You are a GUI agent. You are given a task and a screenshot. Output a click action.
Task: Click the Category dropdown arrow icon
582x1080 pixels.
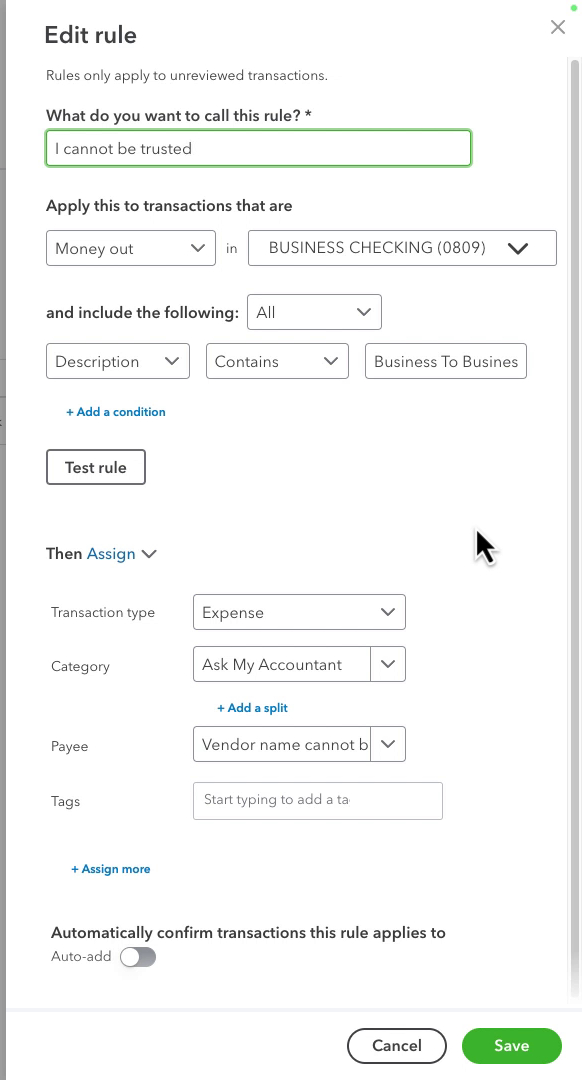pyautogui.click(x=388, y=664)
